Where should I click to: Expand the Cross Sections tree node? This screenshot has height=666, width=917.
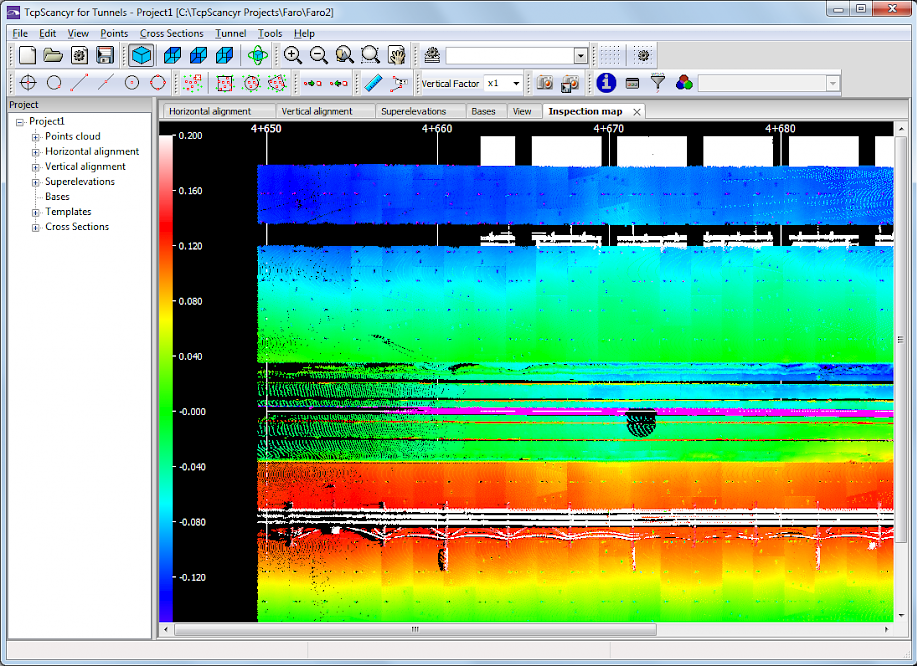point(36,227)
